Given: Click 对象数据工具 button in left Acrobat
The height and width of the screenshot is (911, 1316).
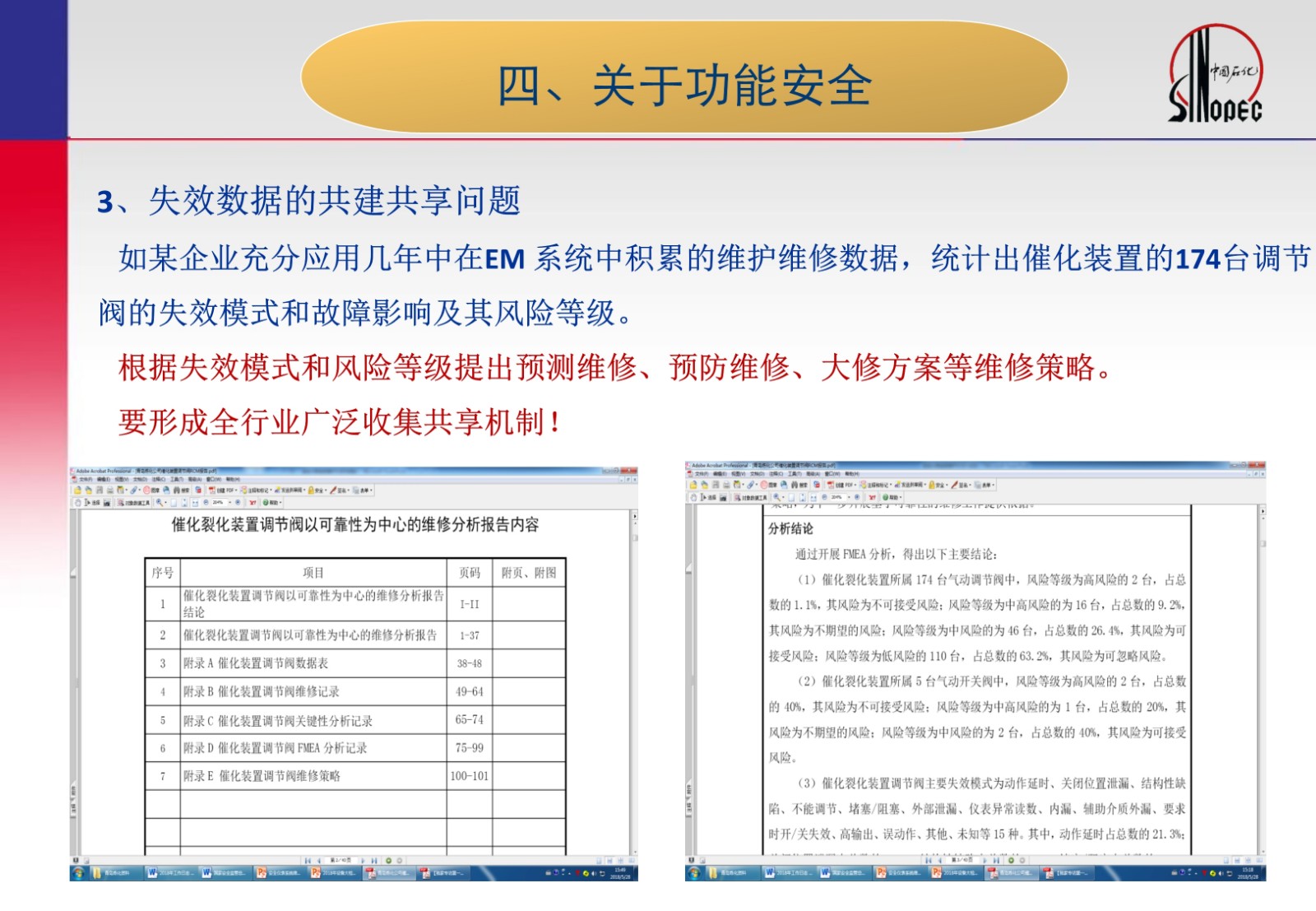Looking at the screenshot, I should [133, 503].
